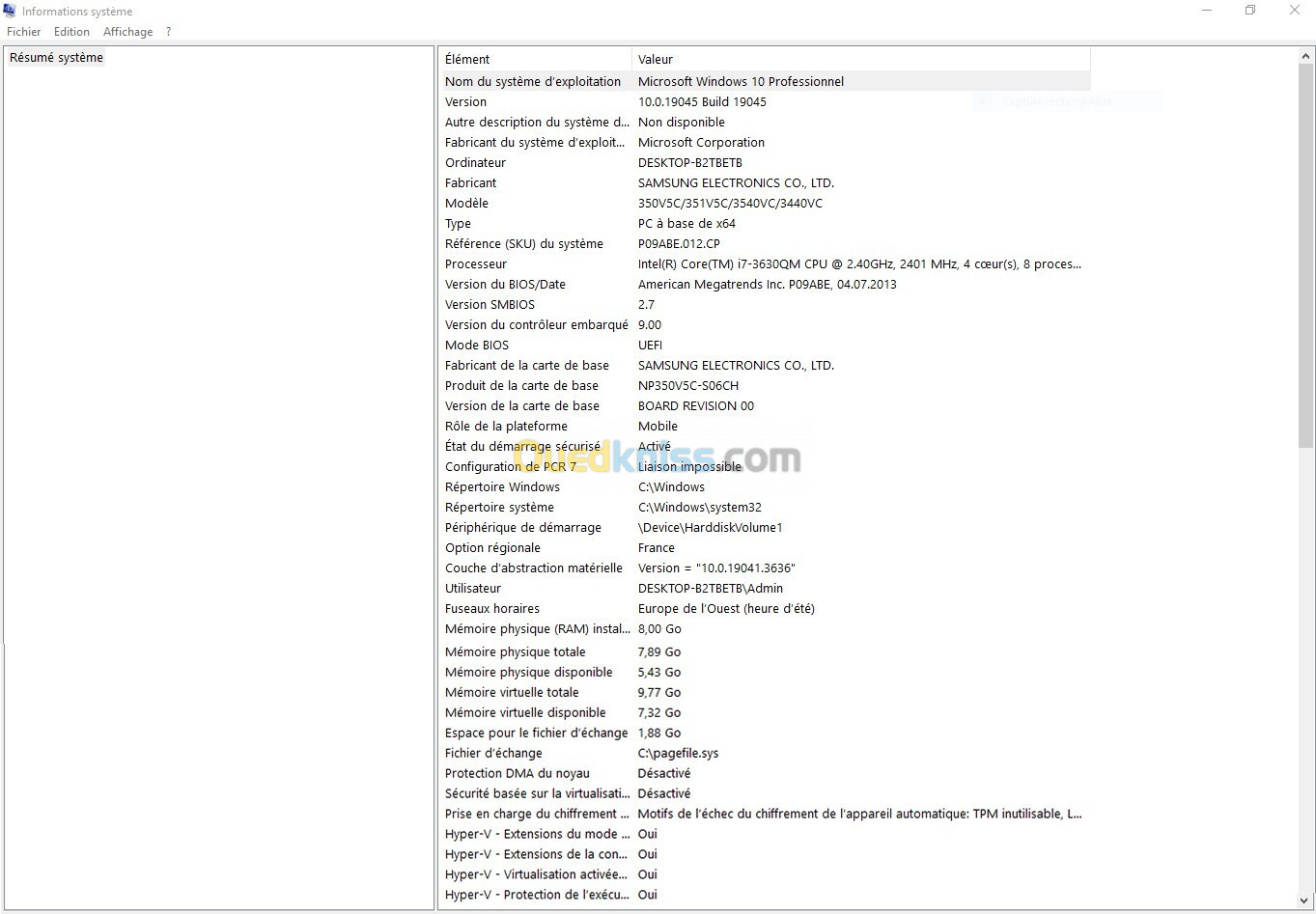Select the Processeur row label
The image size is (1316, 914).
(x=476, y=264)
